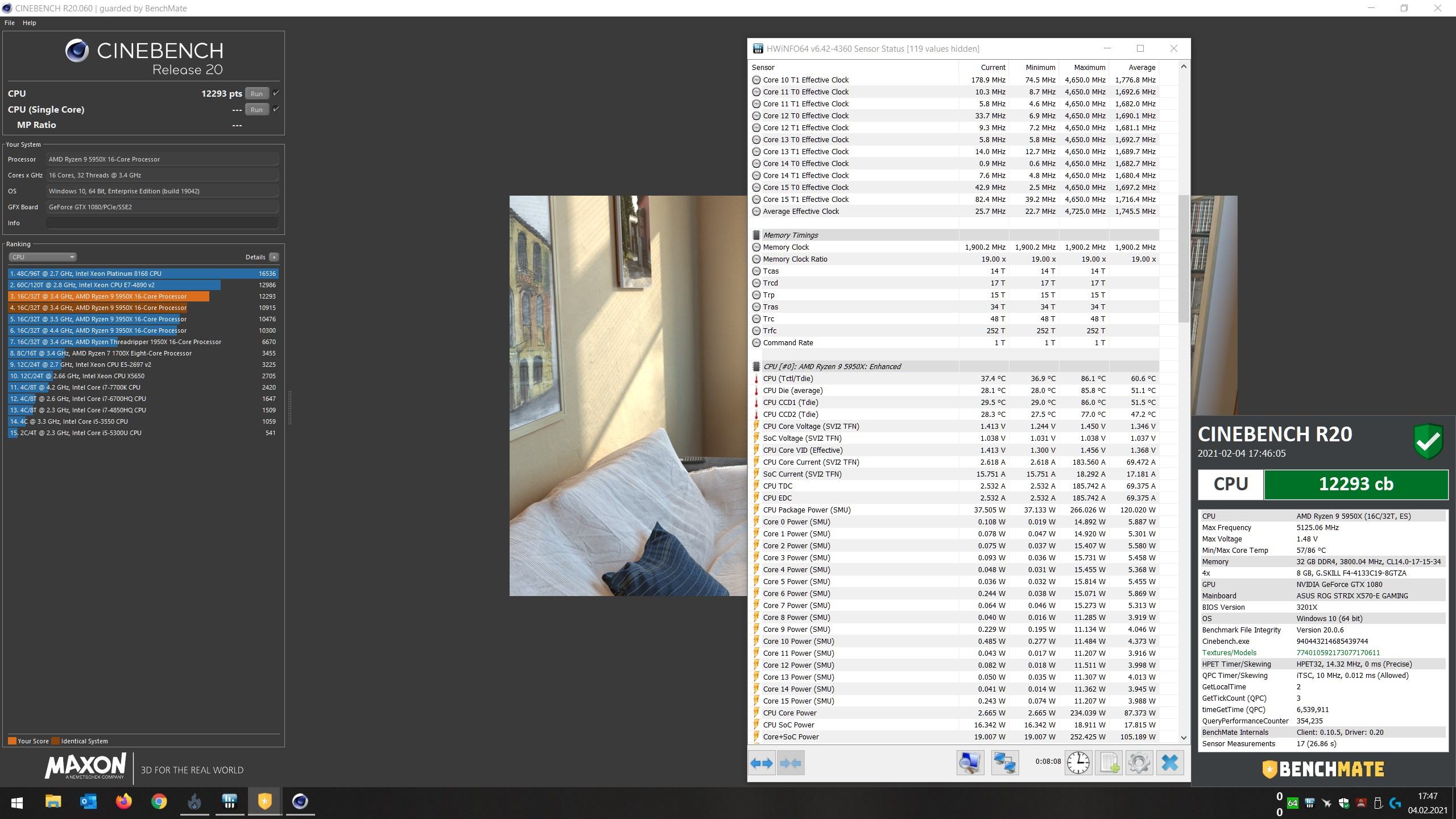Run the CPU (Single Core) benchmark
Image resolution: width=1456 pixels, height=819 pixels.
tap(257, 110)
